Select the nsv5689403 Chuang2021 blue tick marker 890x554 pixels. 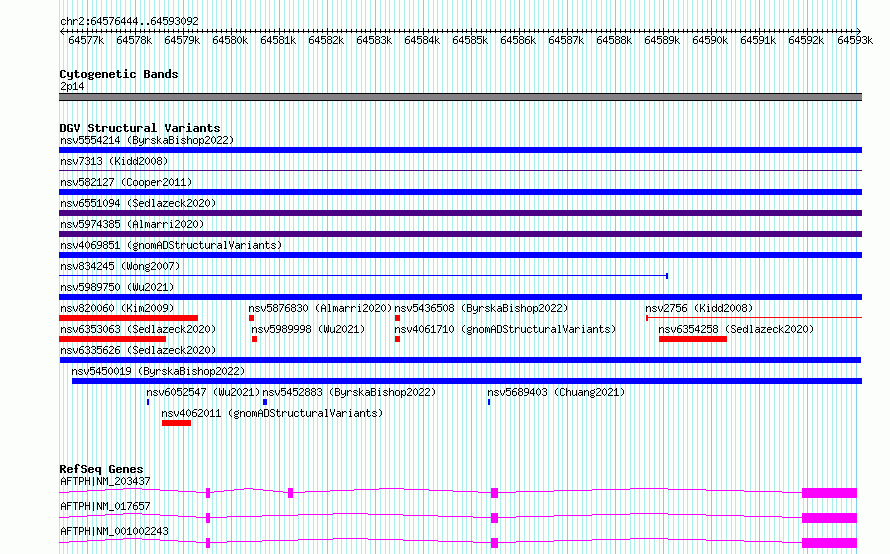click(489, 402)
